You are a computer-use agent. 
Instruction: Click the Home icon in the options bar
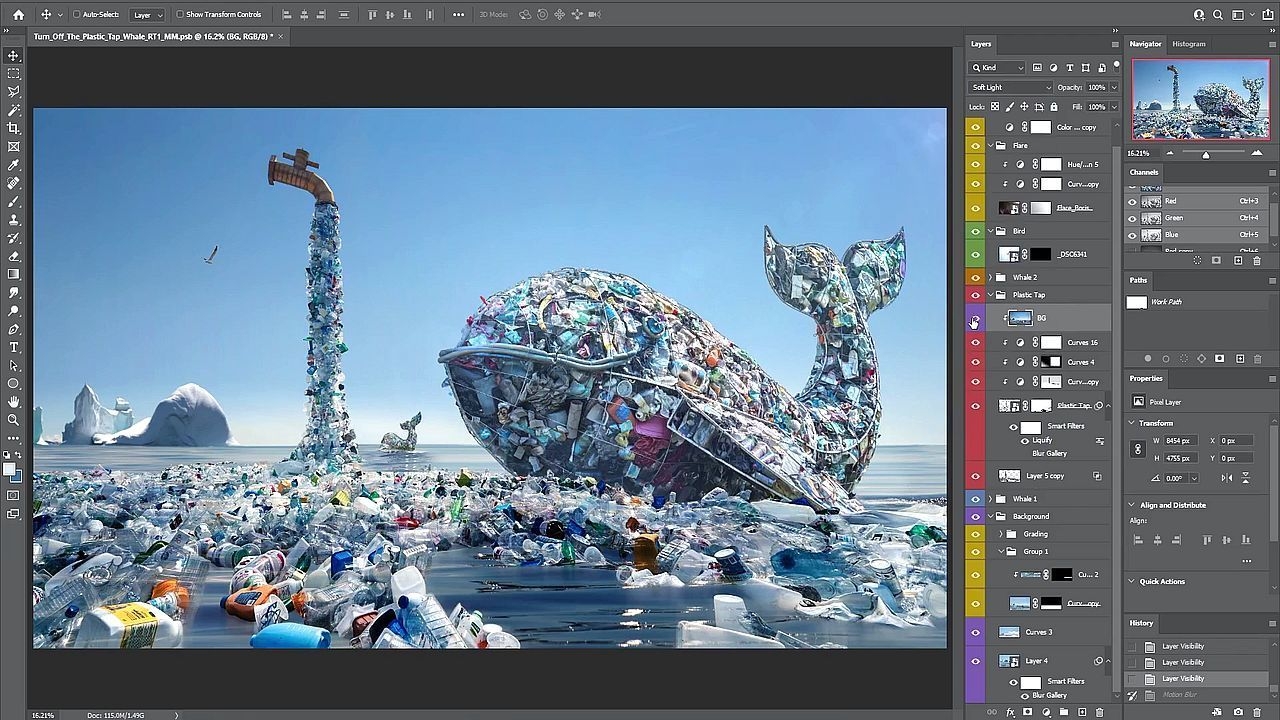coord(18,14)
